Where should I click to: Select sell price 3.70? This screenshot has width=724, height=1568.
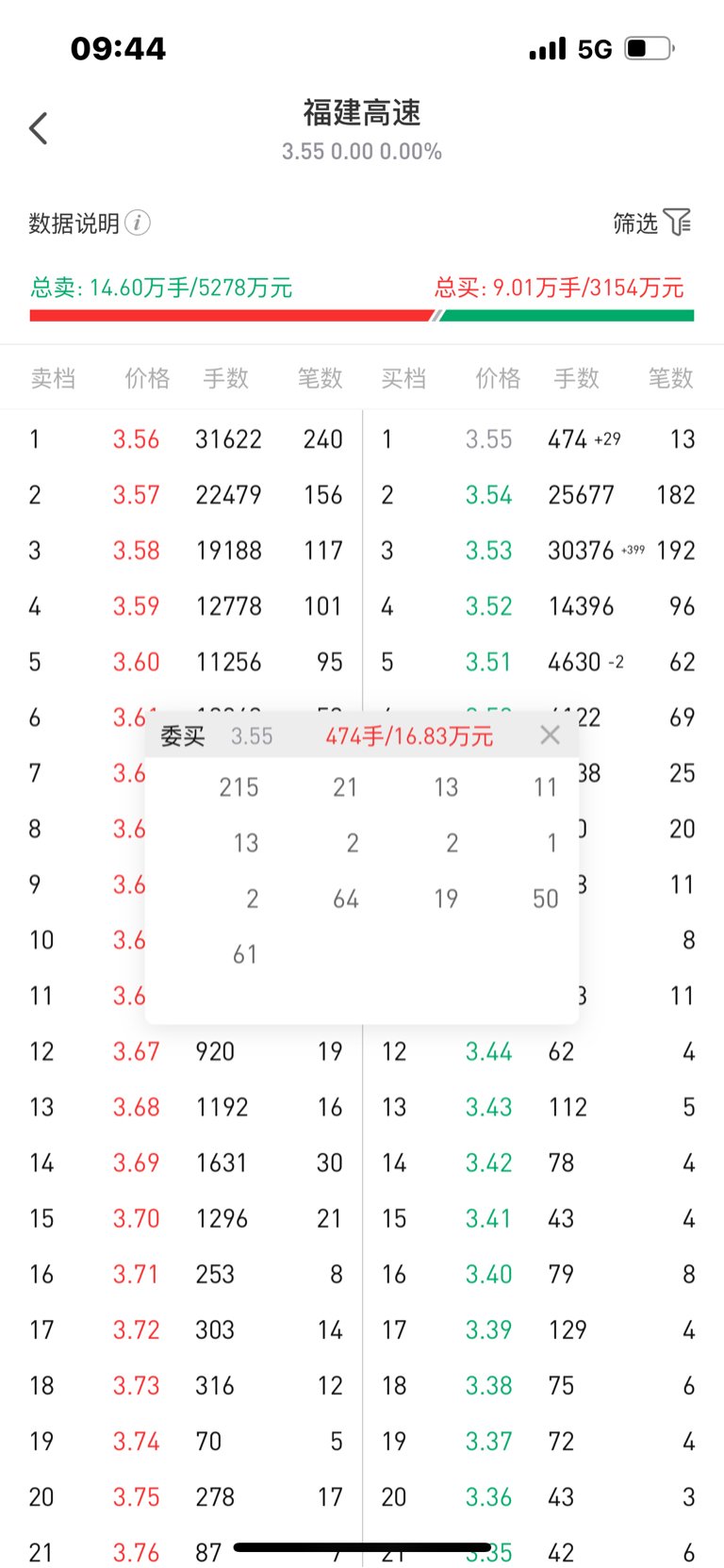[137, 1219]
